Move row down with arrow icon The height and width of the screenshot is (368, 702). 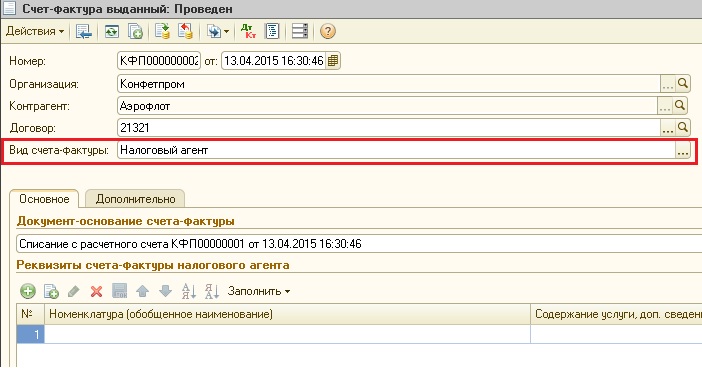coord(165,291)
